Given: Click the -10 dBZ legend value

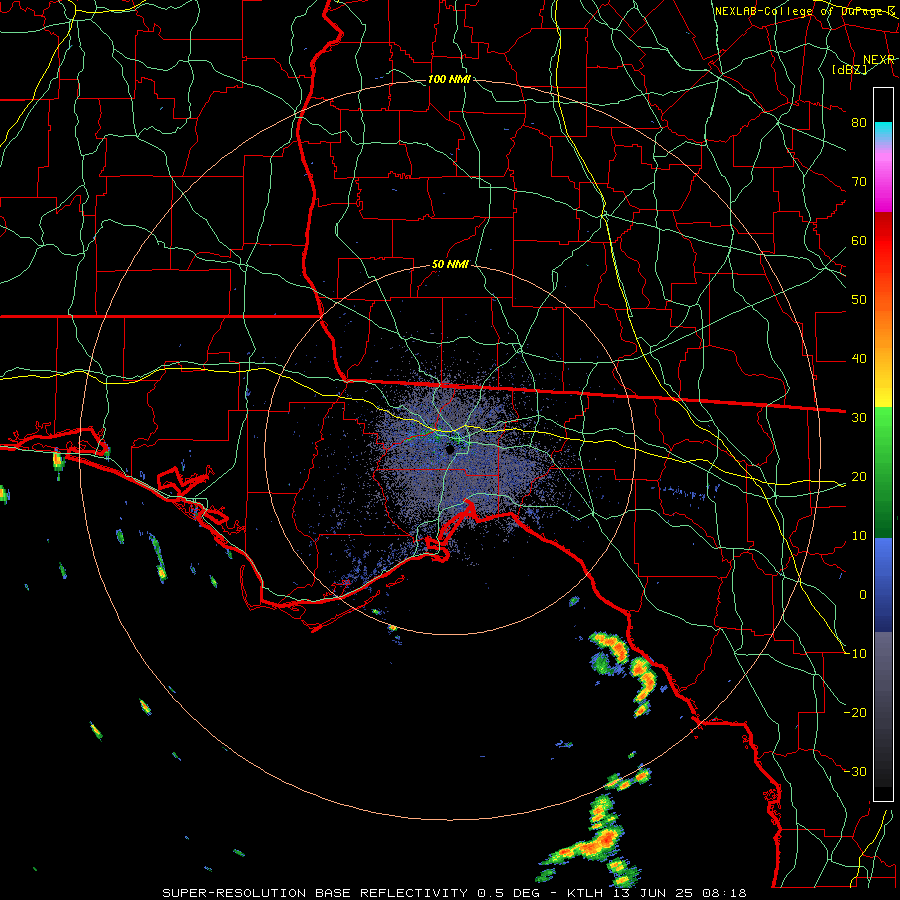Looking at the screenshot, I should 855,654.
